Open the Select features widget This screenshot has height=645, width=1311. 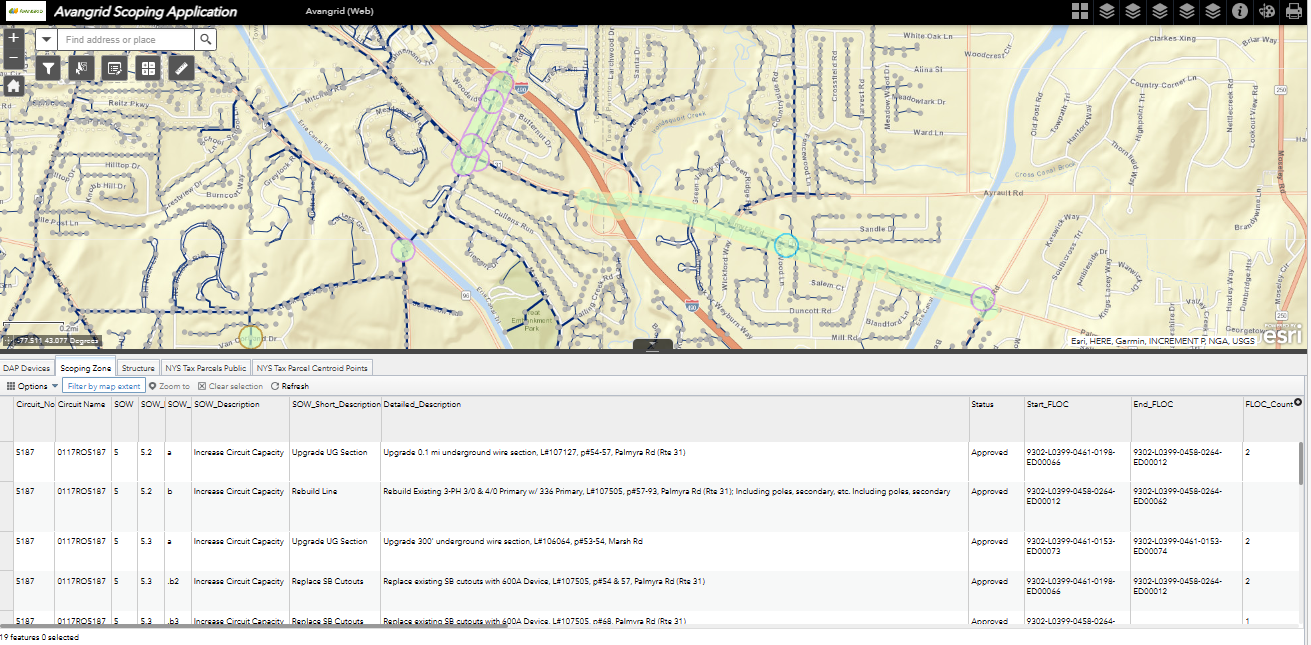click(x=82, y=68)
